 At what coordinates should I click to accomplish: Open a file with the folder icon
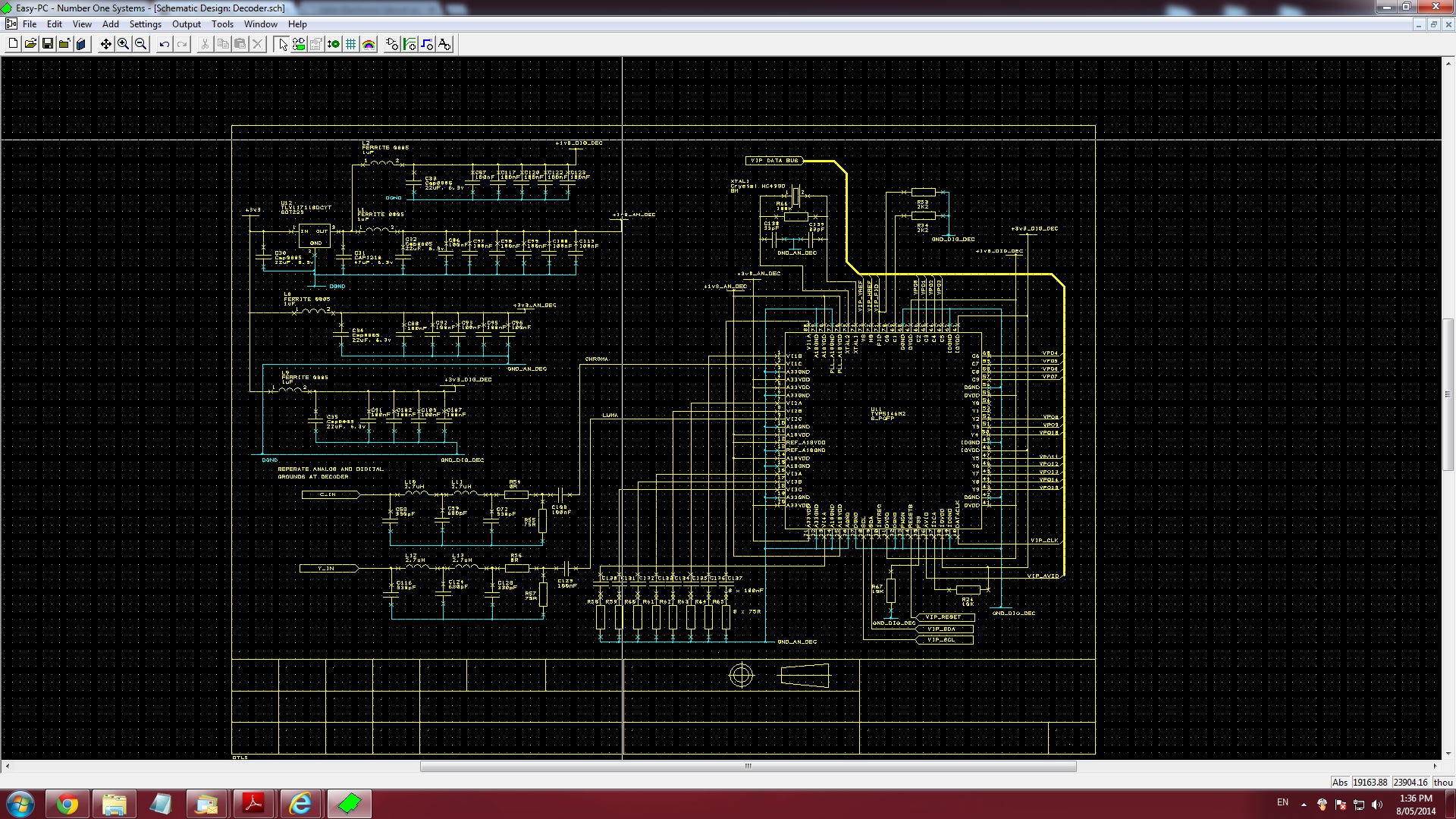[x=30, y=44]
